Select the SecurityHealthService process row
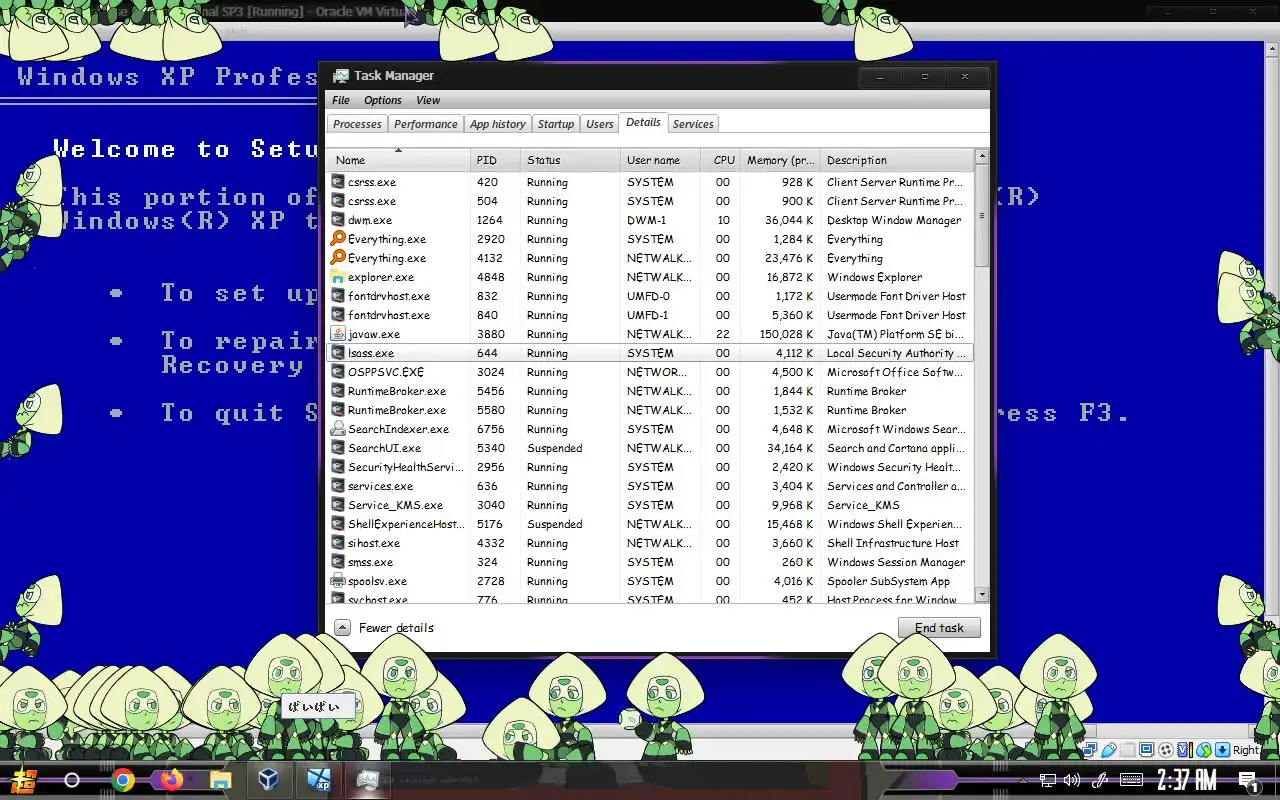The width and height of the screenshot is (1280, 800). coord(650,467)
